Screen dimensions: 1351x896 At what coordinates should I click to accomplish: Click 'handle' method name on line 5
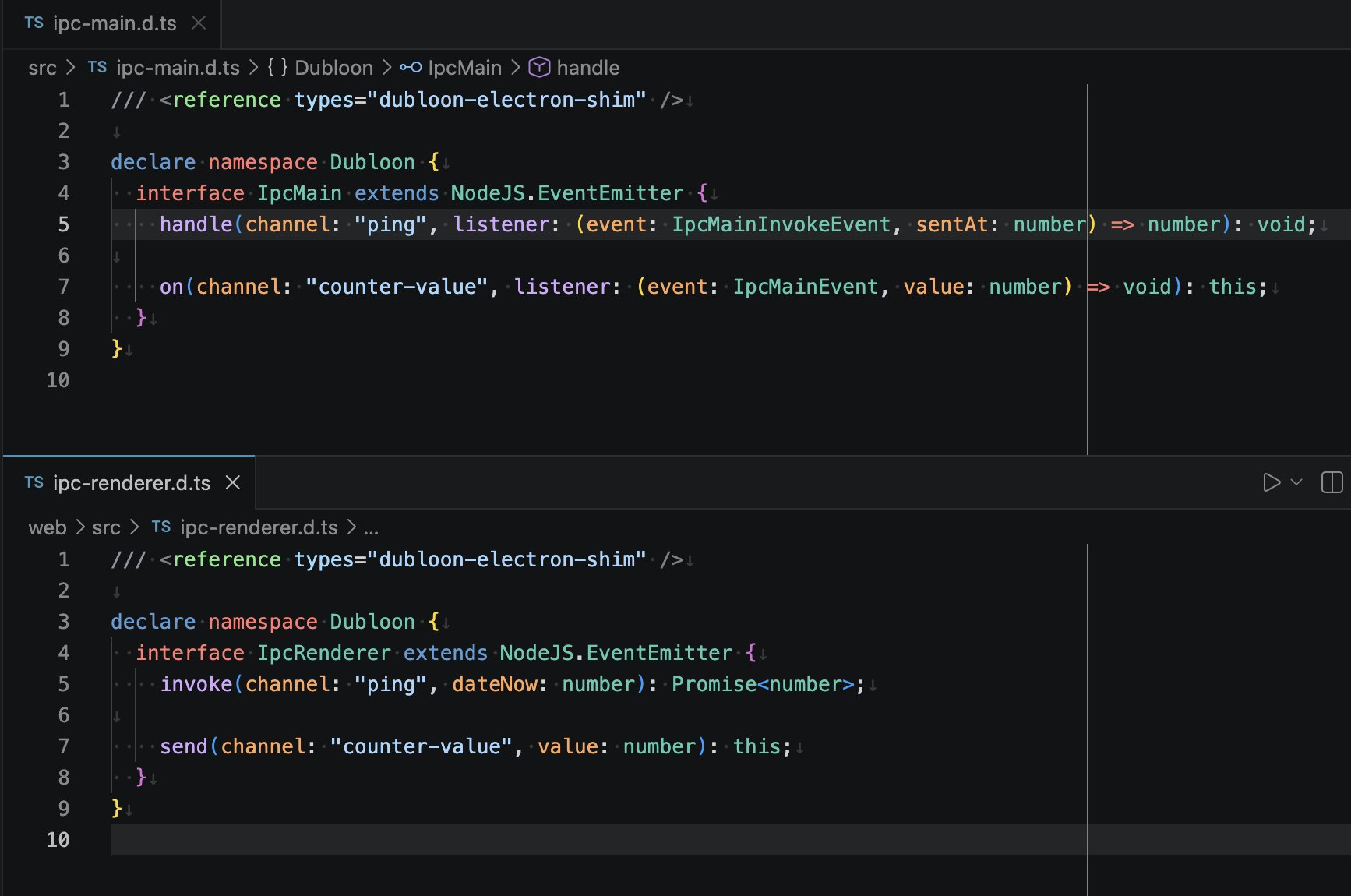pos(196,224)
